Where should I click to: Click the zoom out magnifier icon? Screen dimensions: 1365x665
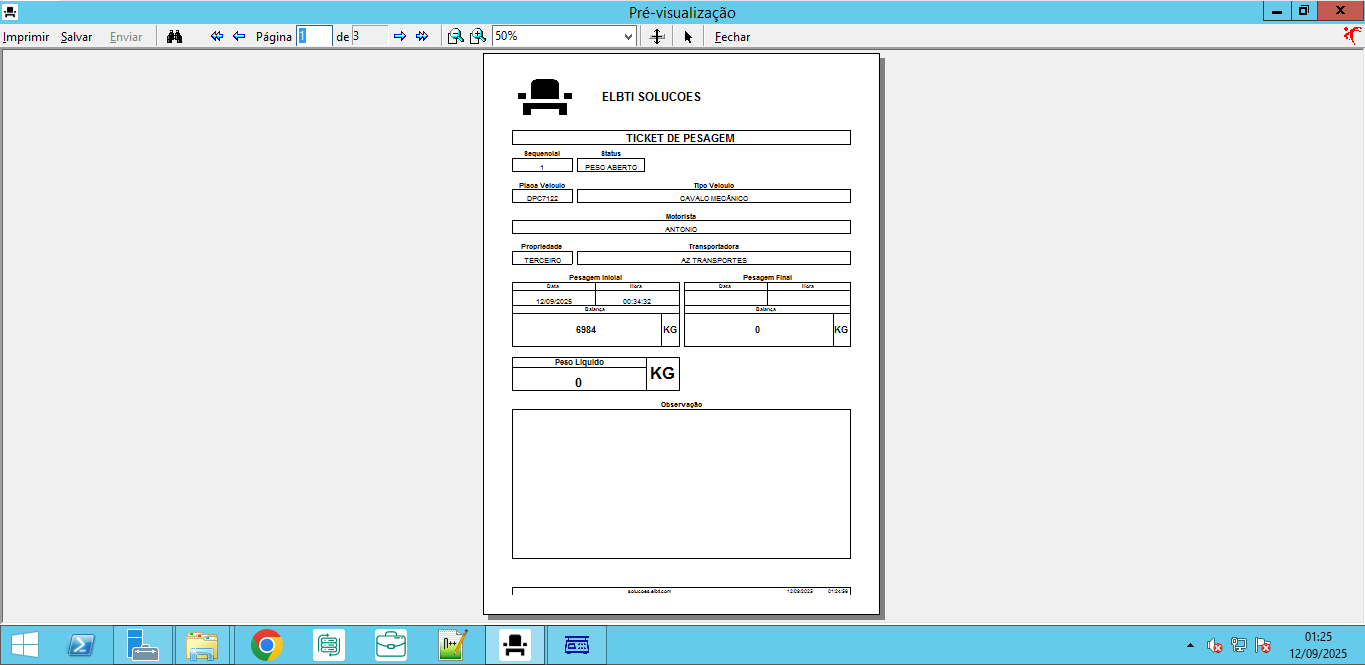[455, 37]
